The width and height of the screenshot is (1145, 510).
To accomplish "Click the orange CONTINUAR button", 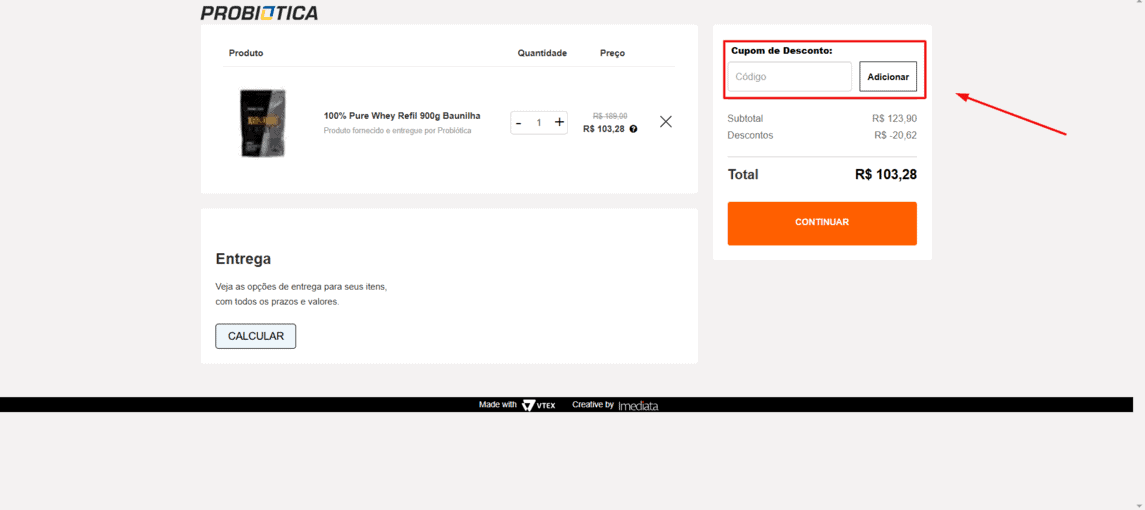I will 822,224.
